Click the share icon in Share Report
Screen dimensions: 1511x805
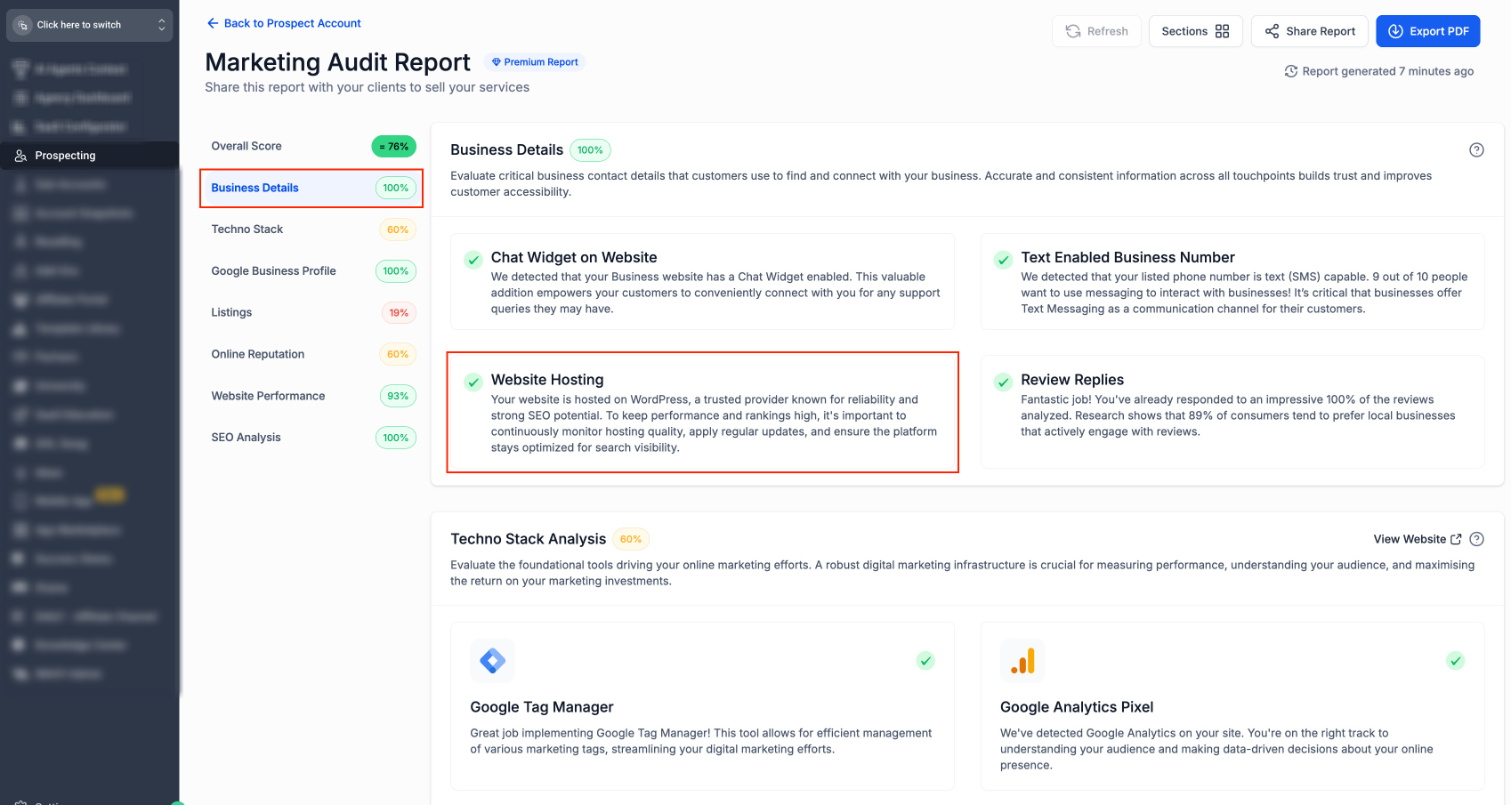(1272, 31)
